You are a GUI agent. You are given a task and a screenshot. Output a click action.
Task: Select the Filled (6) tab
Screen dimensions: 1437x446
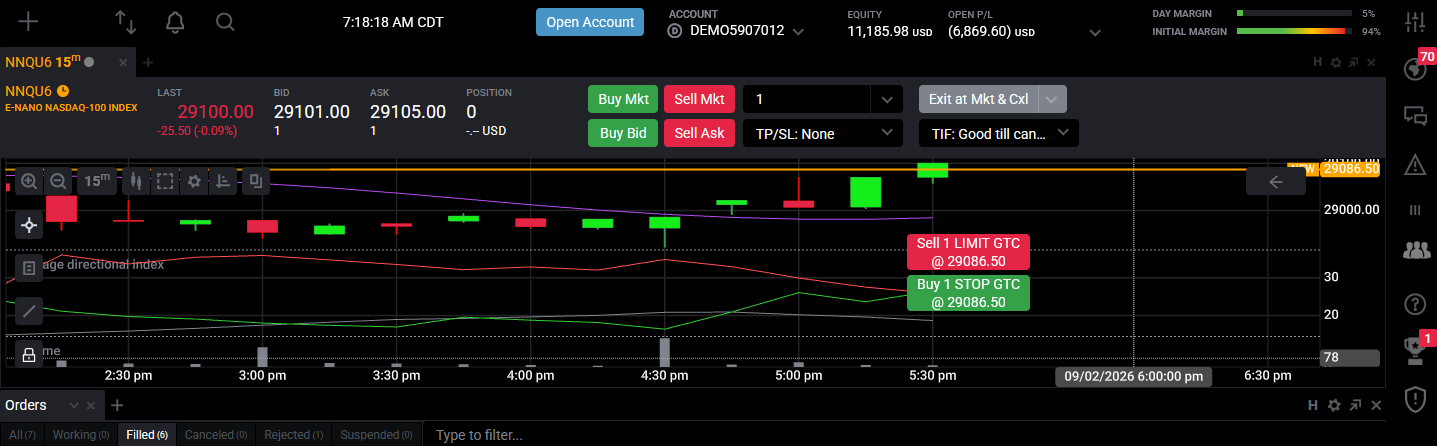[x=147, y=435]
